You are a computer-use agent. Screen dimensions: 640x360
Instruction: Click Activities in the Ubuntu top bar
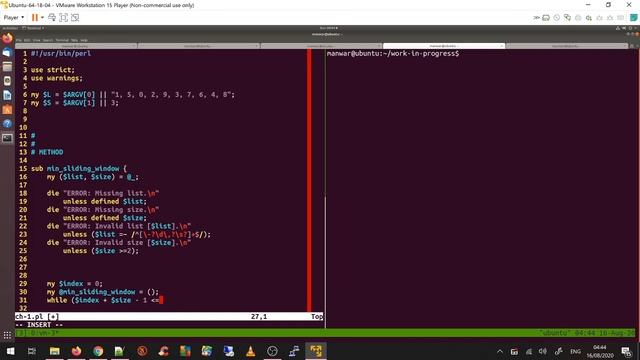[x=10, y=28]
